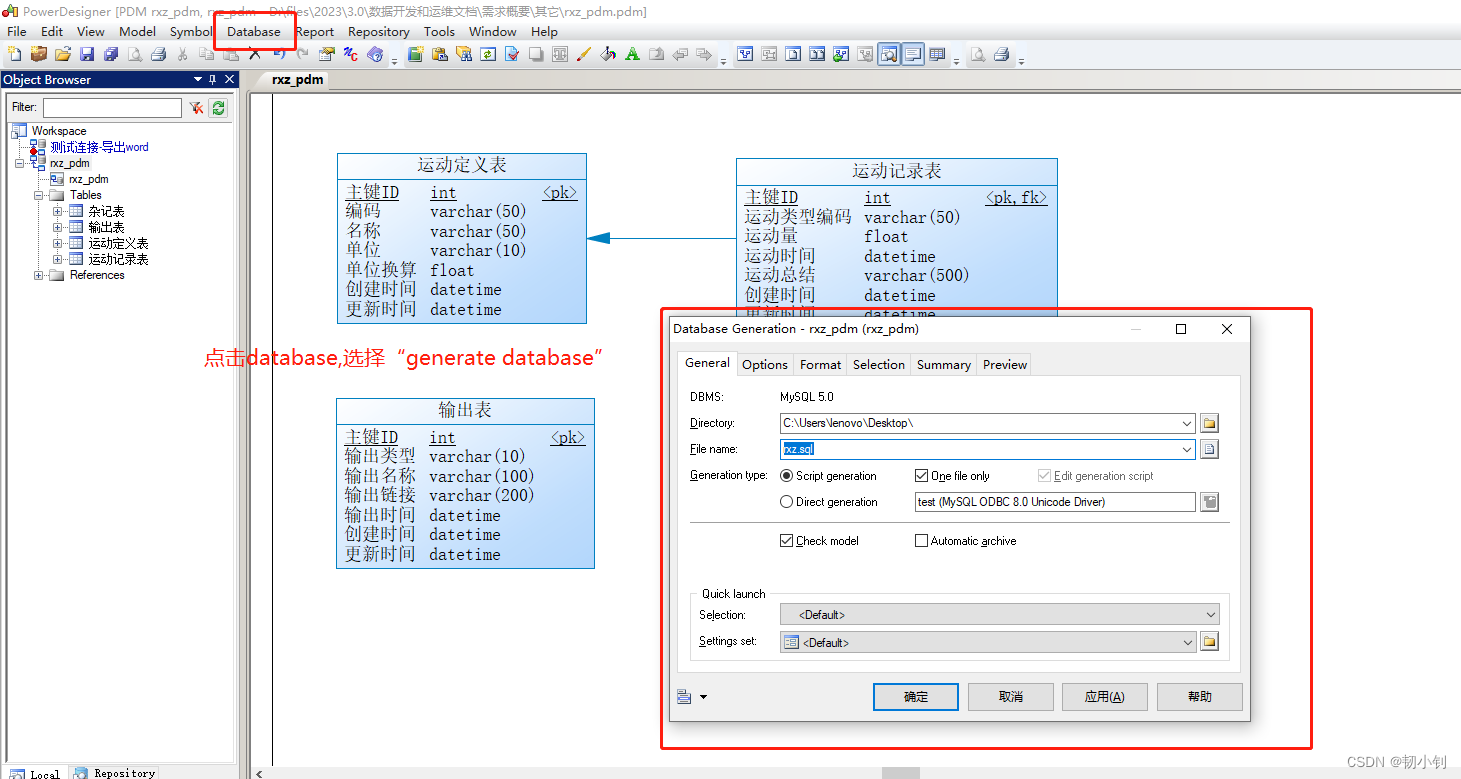Toggle the One file only checkbox
Image resolution: width=1461 pixels, height=779 pixels.
[x=921, y=476]
